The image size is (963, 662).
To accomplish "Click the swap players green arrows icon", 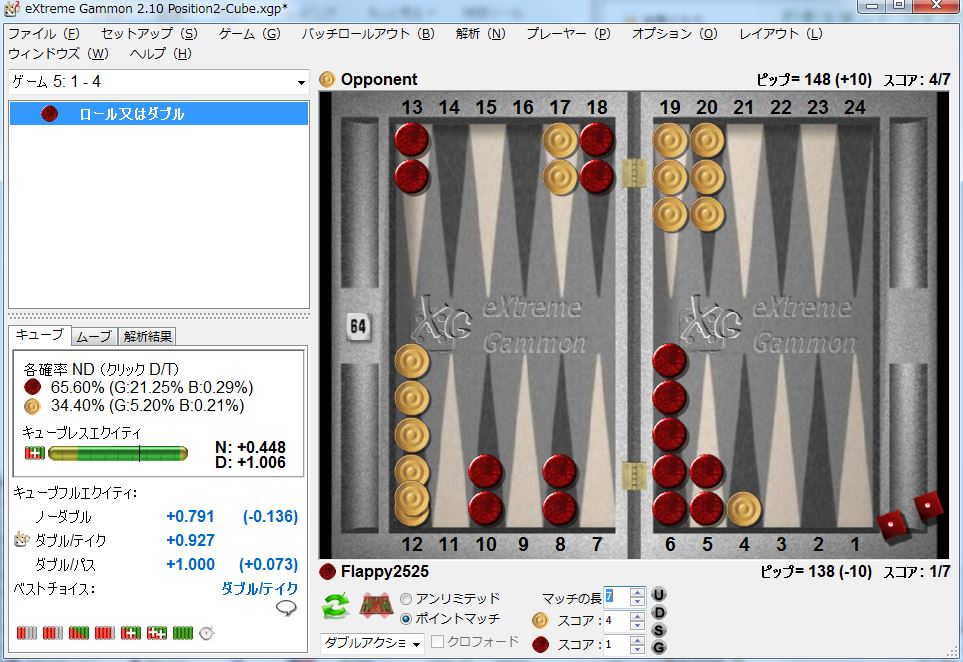I will pos(335,606).
